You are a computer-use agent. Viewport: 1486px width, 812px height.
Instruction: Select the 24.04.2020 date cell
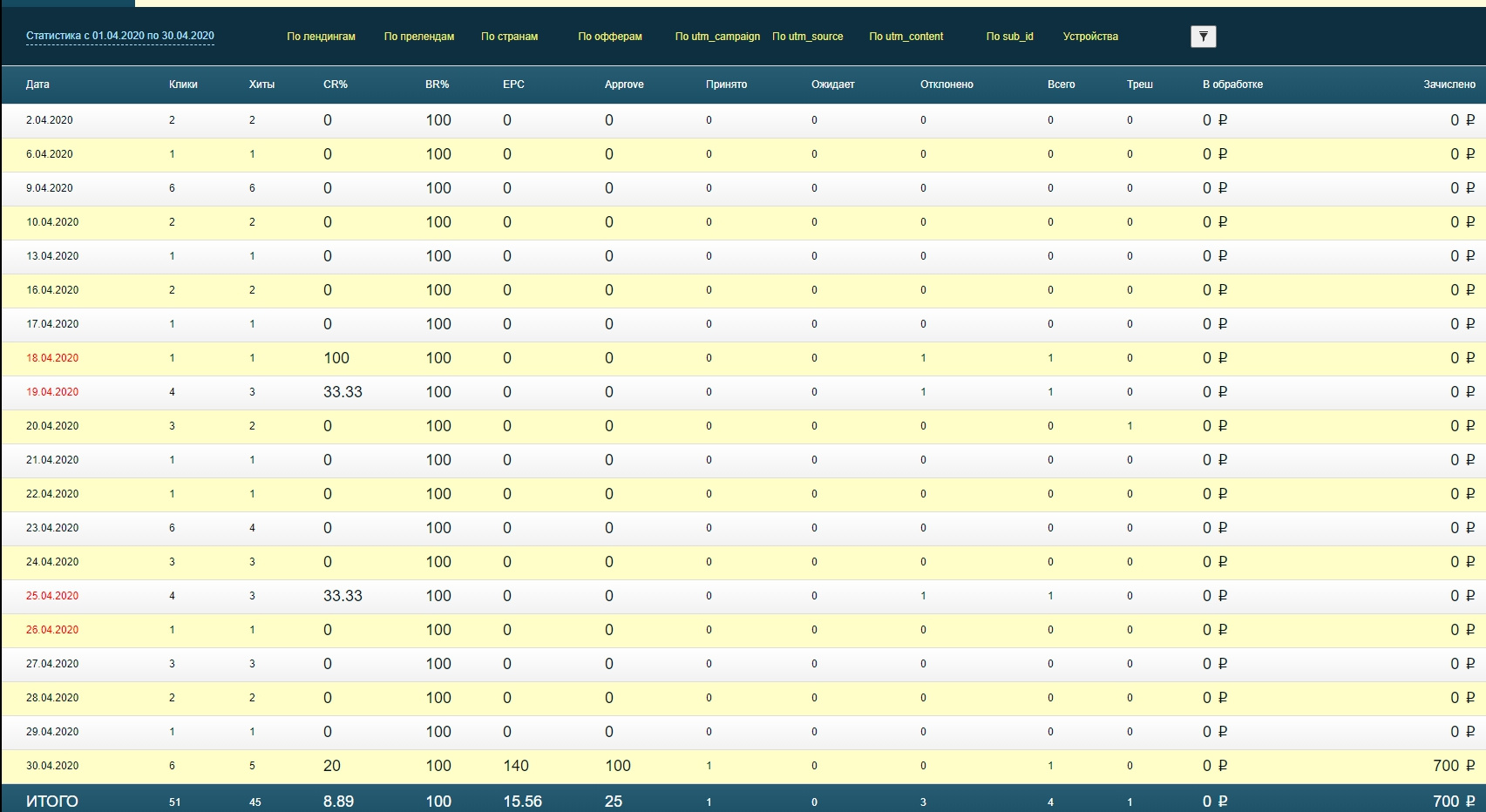click(52, 562)
